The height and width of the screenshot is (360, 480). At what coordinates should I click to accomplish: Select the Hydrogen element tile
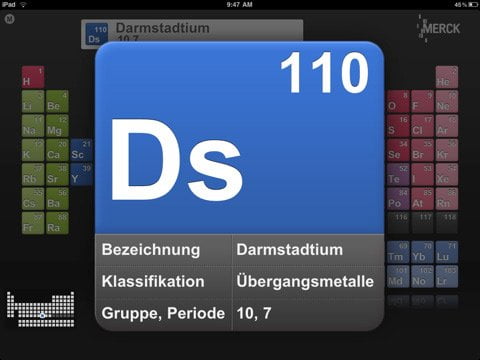(x=33, y=77)
